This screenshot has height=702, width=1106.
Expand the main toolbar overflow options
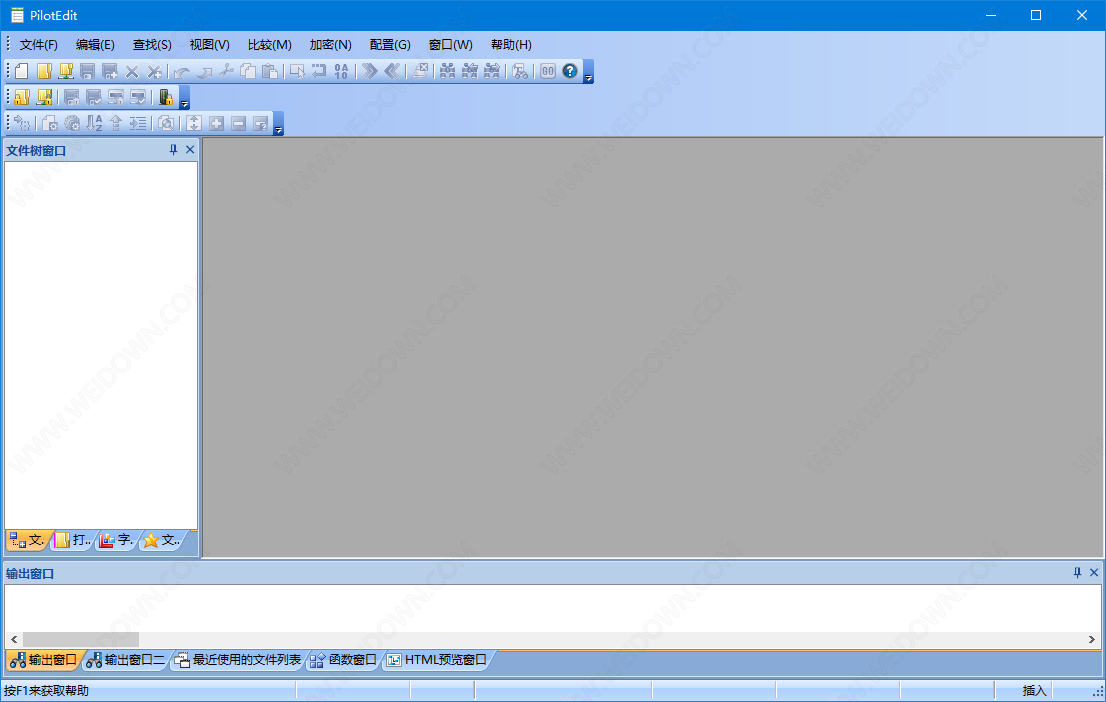tap(588, 71)
